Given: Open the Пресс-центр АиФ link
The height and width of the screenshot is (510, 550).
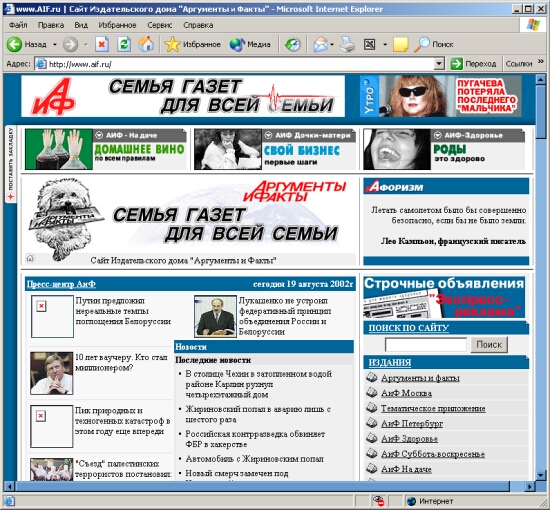Looking at the screenshot, I should tap(61, 284).
